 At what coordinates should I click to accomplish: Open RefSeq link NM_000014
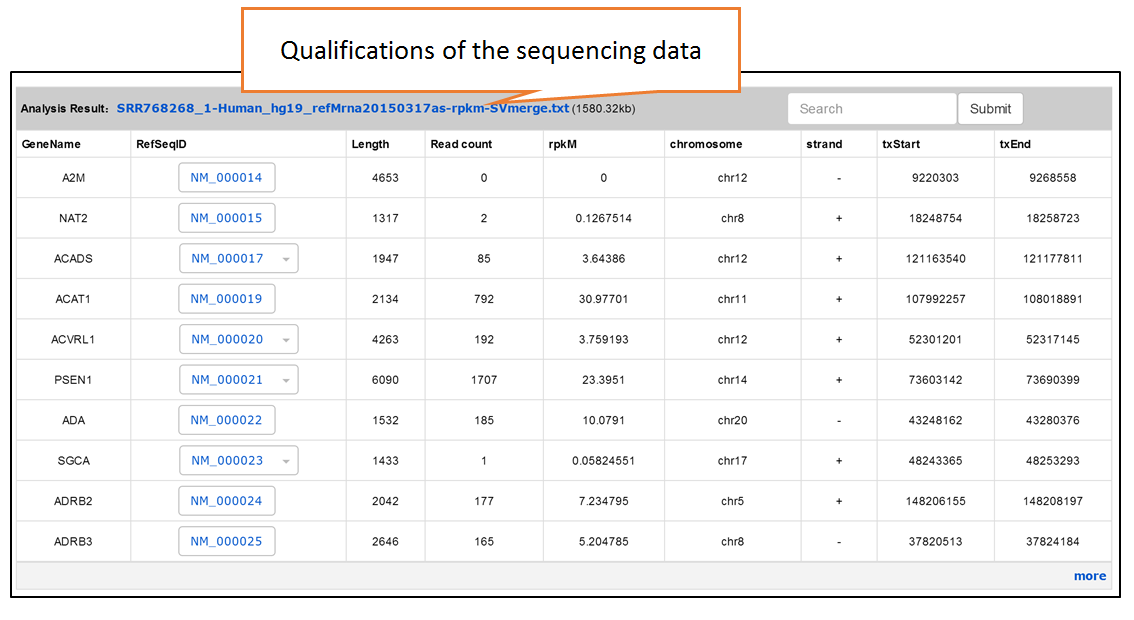pos(226,177)
